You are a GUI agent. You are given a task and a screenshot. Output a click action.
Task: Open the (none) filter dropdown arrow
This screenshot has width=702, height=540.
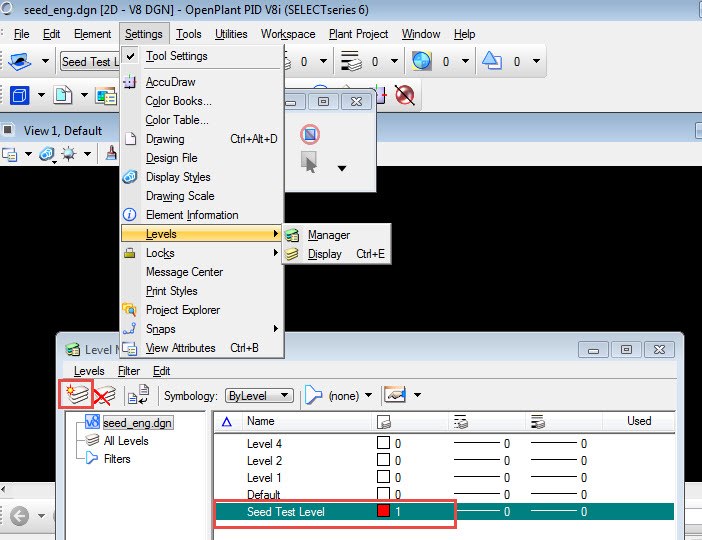(368, 395)
